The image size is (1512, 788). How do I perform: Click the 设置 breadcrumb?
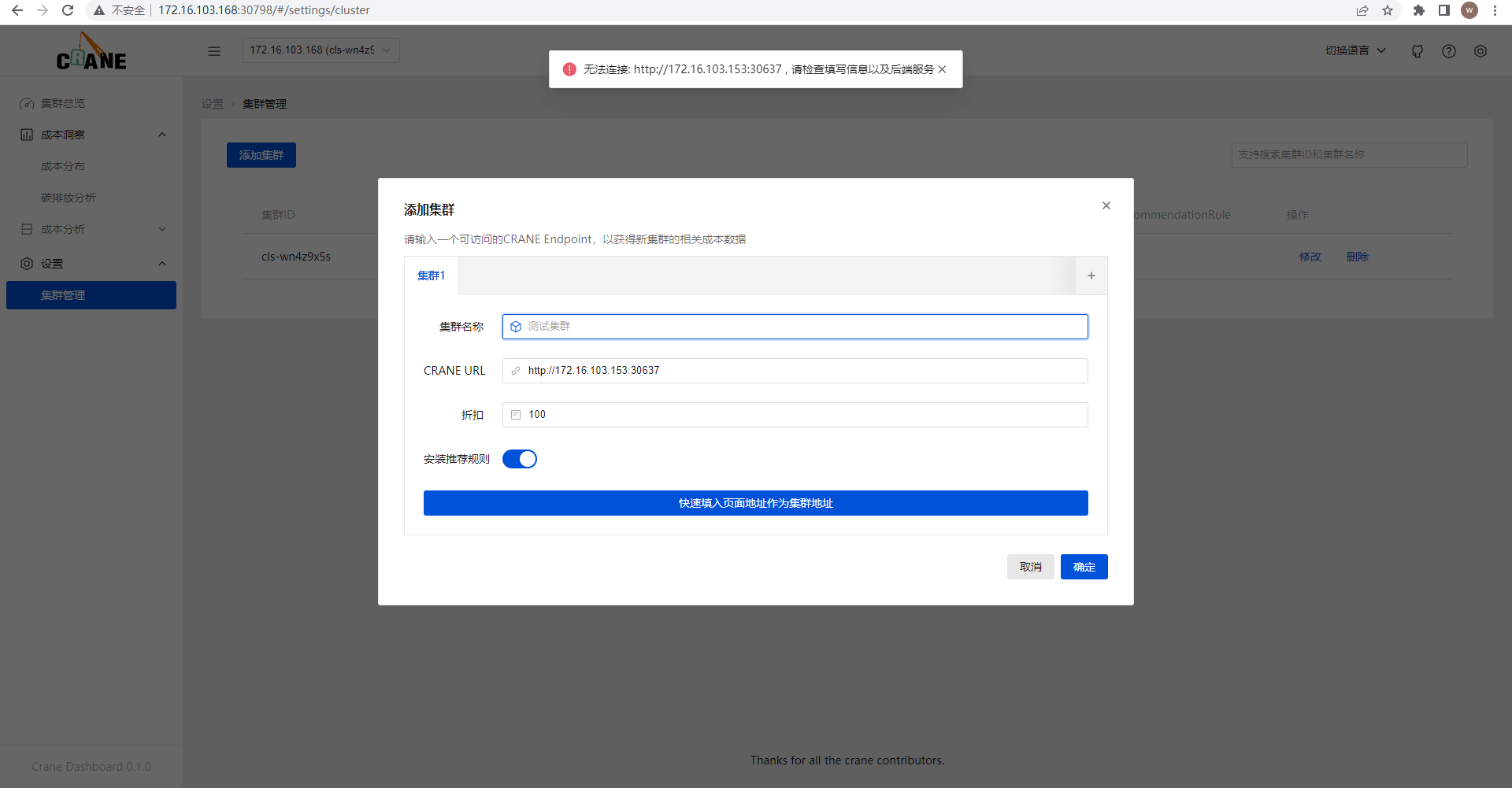coord(213,104)
